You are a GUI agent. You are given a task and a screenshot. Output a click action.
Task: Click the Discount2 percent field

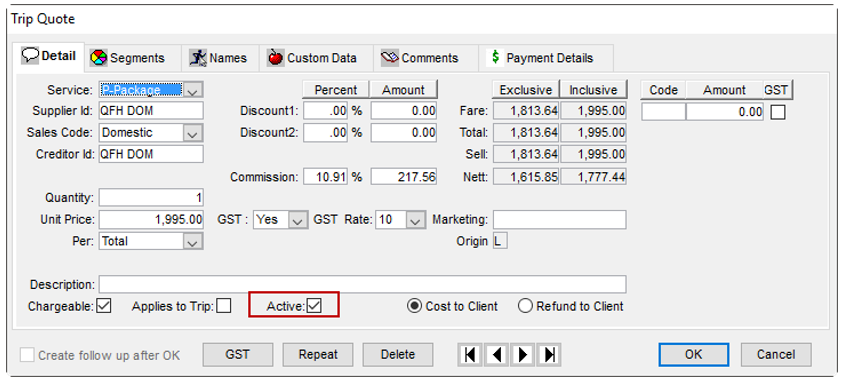[x=325, y=133]
